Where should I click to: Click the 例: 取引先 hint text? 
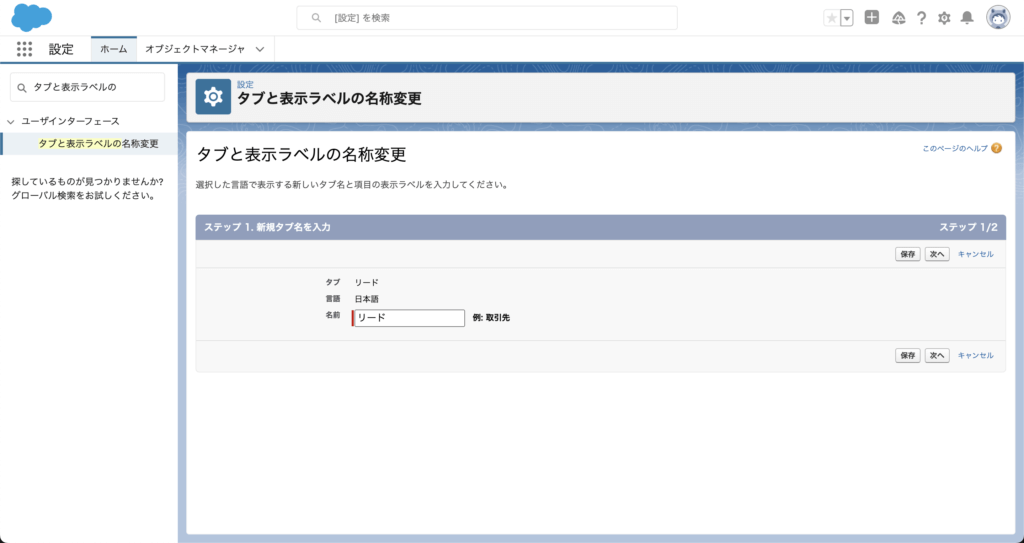[x=491, y=318]
